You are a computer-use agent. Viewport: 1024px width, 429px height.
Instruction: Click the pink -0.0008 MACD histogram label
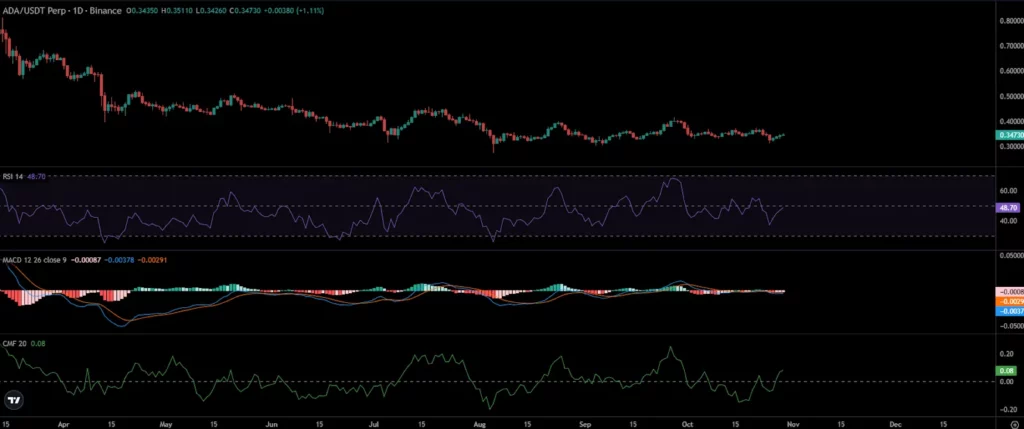point(1010,291)
